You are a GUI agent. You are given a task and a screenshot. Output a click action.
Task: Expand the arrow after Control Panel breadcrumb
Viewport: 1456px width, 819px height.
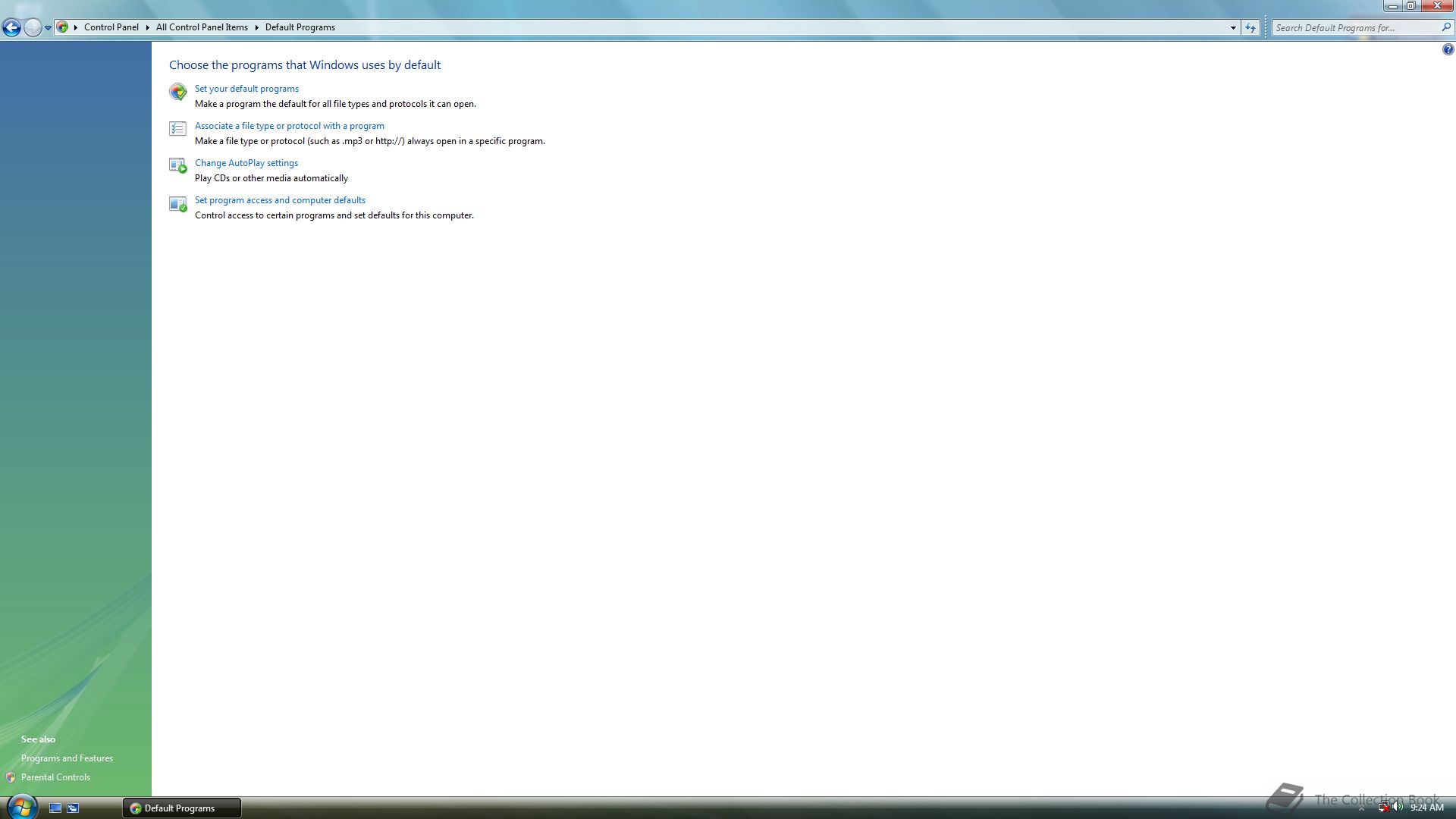coord(147,27)
